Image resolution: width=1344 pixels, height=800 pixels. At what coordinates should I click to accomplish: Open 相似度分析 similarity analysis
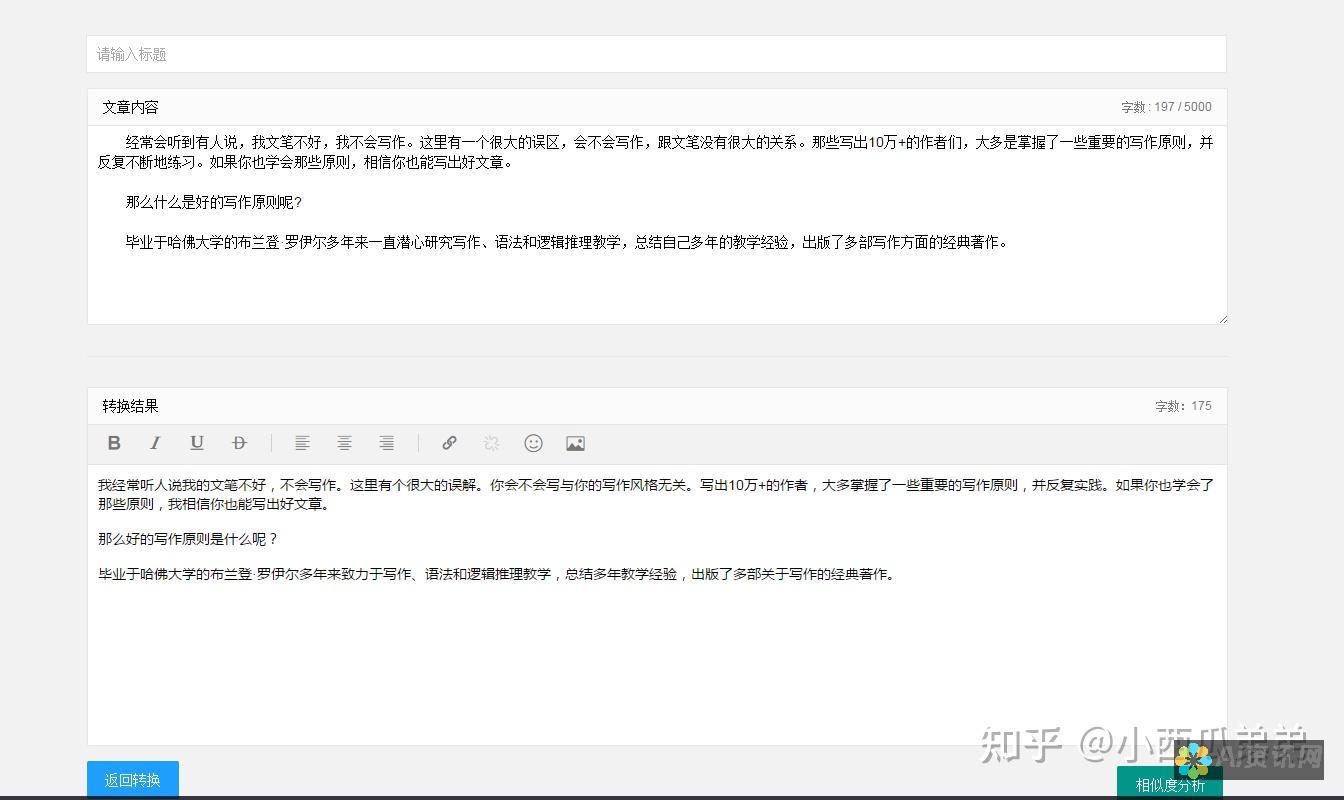point(1170,784)
